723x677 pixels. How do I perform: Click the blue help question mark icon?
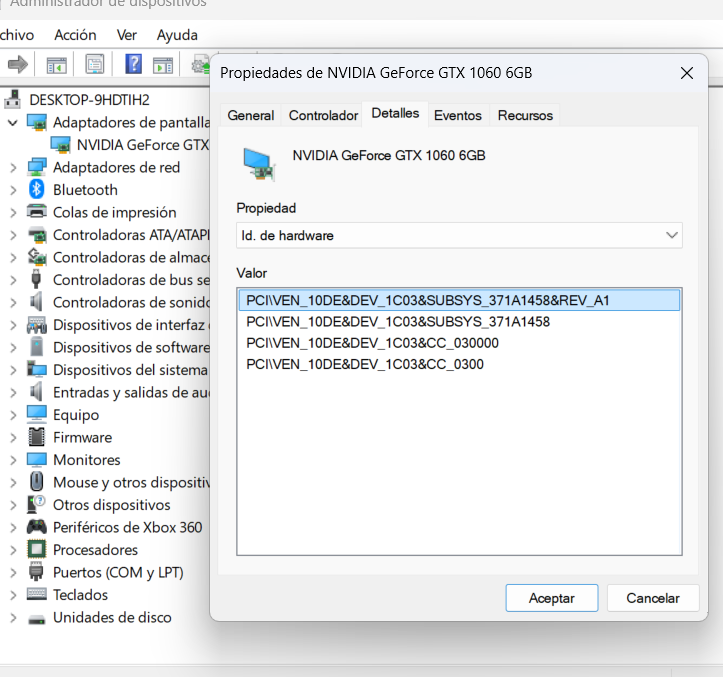pyautogui.click(x=133, y=64)
